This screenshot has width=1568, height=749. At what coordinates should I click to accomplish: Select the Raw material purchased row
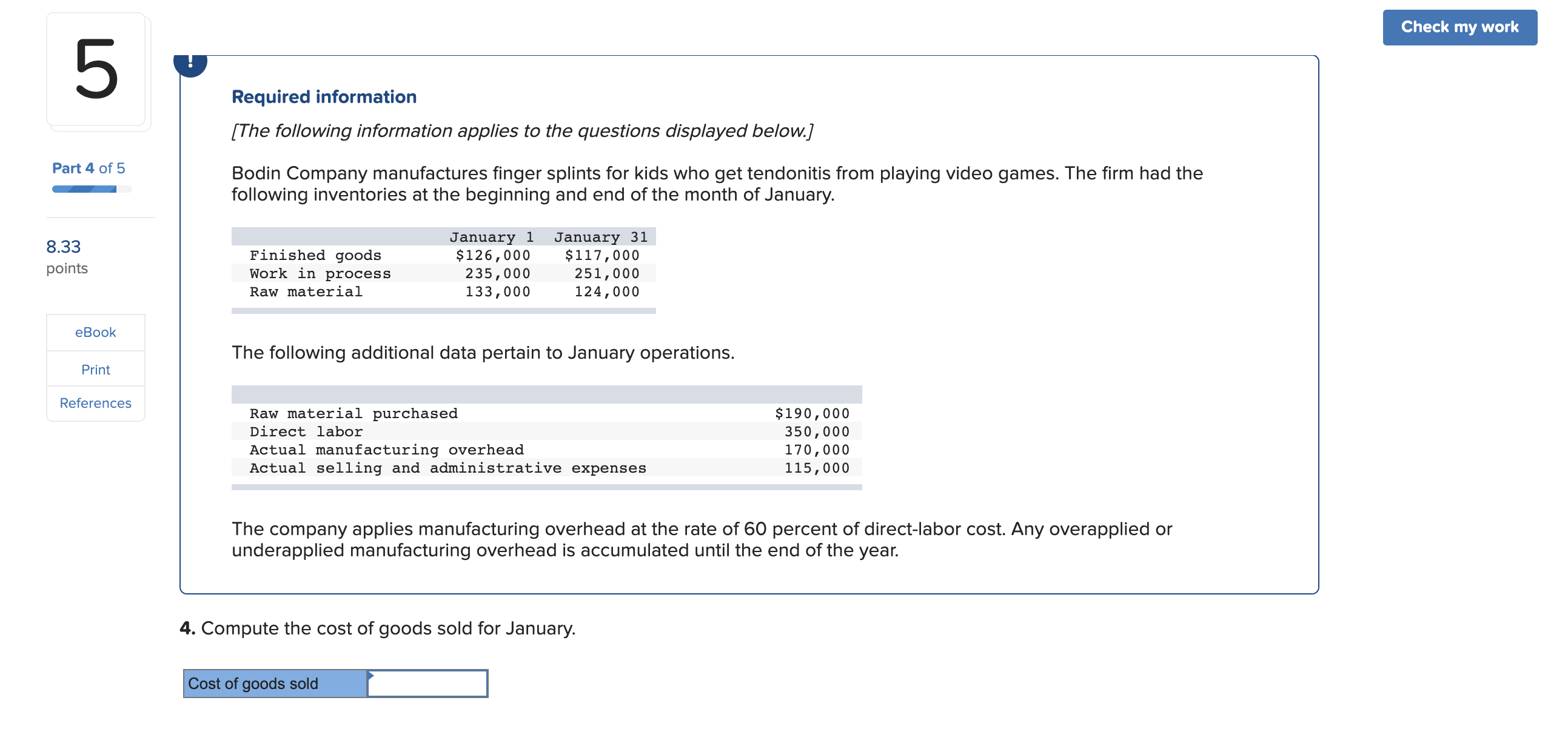tap(546, 413)
